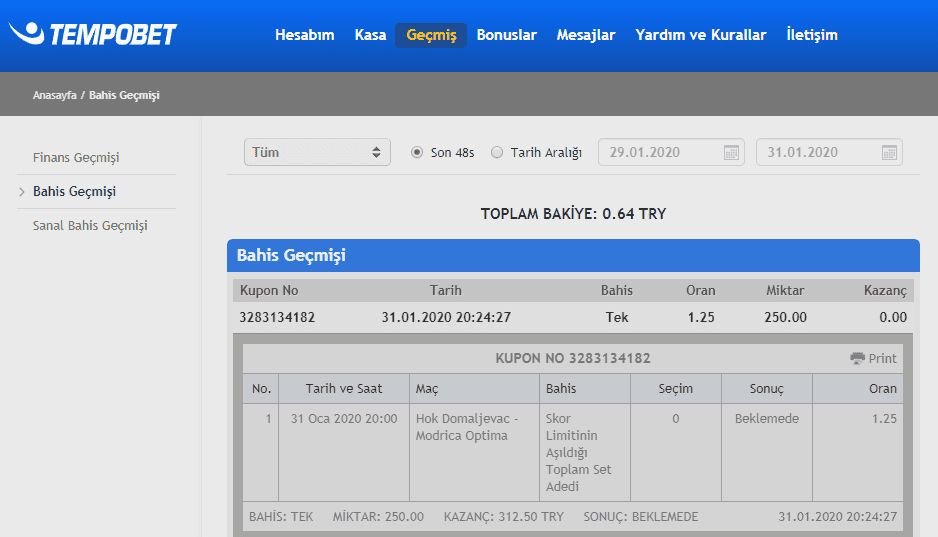
Task: Open the Bonuslar menu
Action: coord(507,35)
